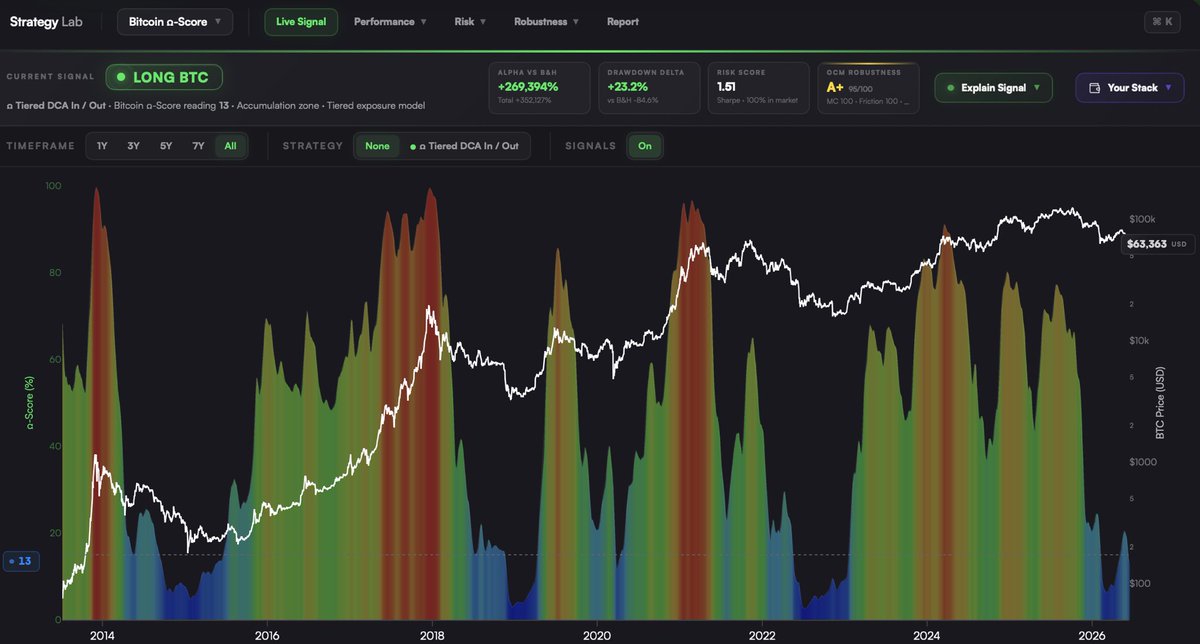This screenshot has width=1200, height=644.
Task: Click the 'vs B&H -84.6%' subtext
Action: coord(632,100)
